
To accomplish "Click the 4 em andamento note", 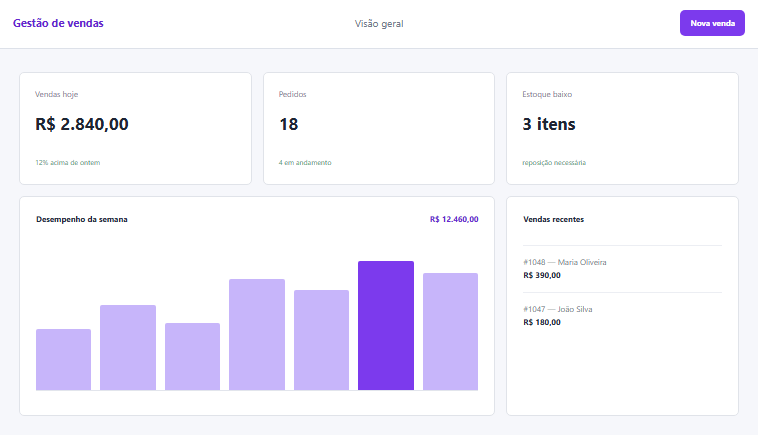I will coord(305,162).
